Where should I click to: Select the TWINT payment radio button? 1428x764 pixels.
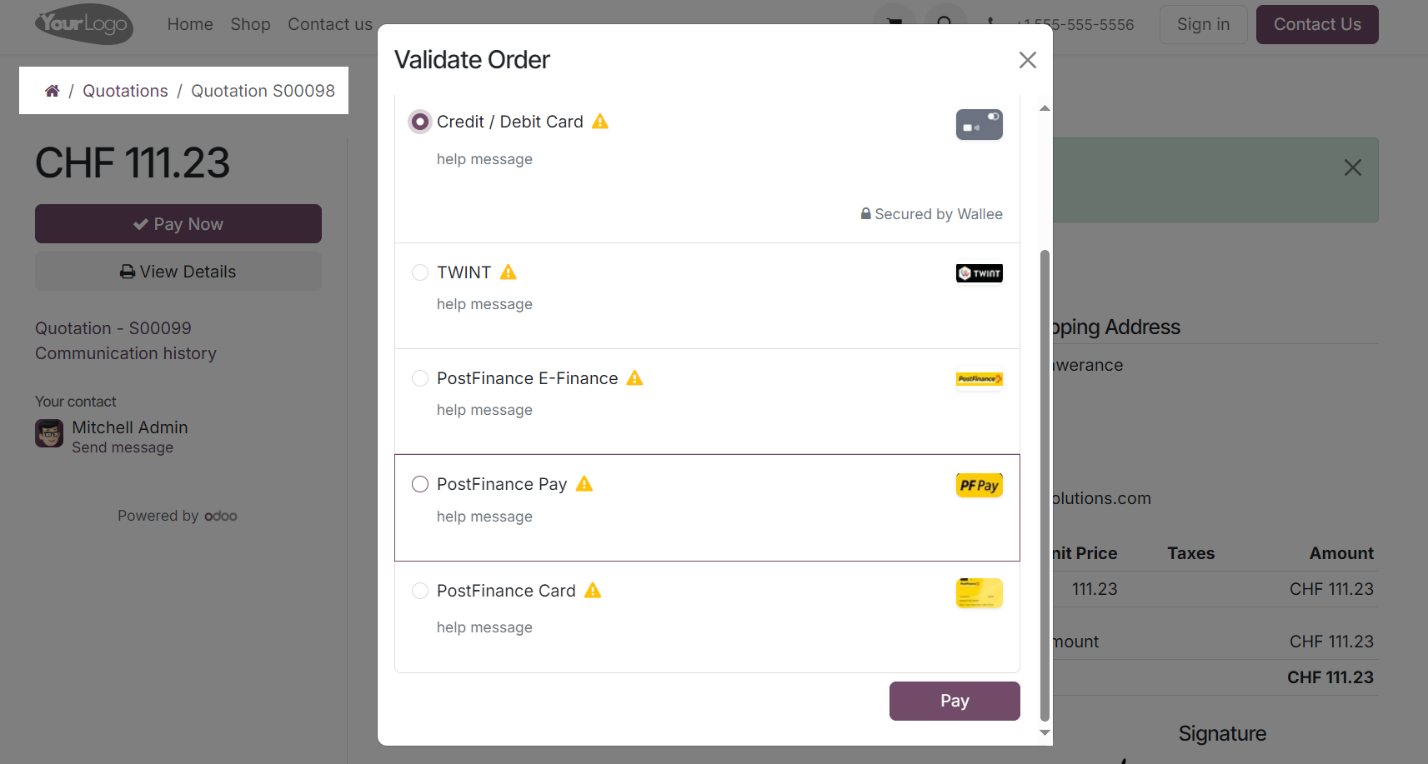[420, 272]
